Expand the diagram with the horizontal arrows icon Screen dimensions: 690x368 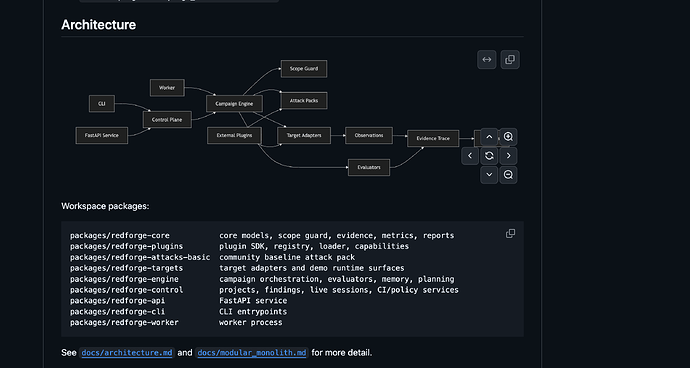click(x=487, y=59)
